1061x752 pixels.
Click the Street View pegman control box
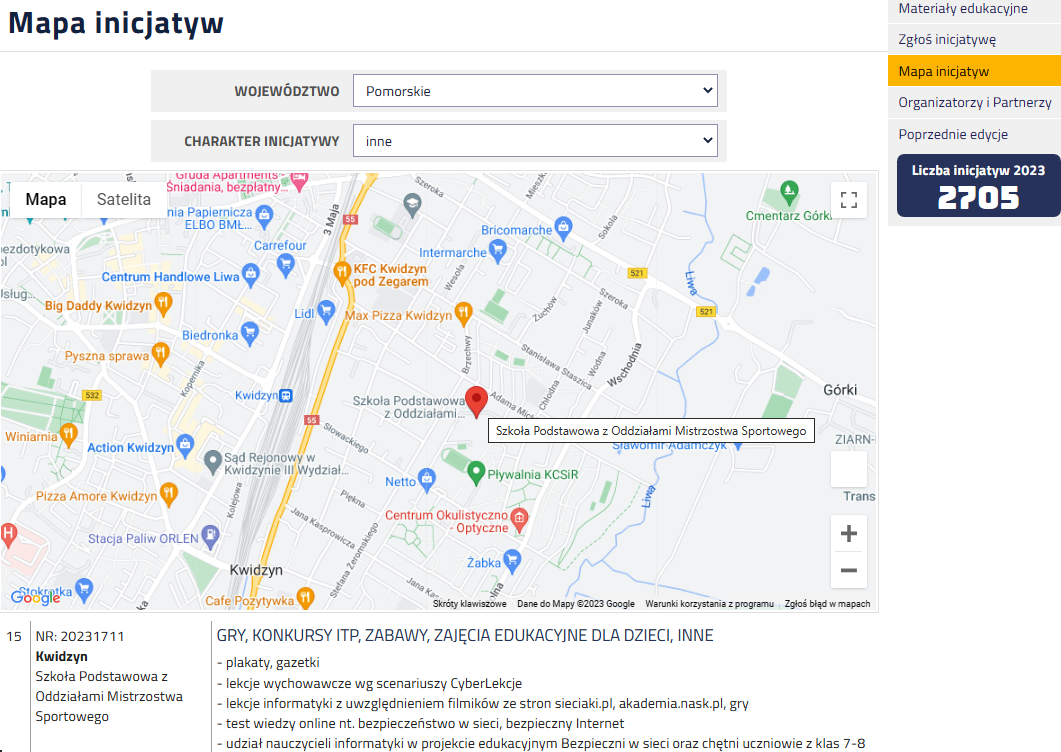click(x=849, y=469)
